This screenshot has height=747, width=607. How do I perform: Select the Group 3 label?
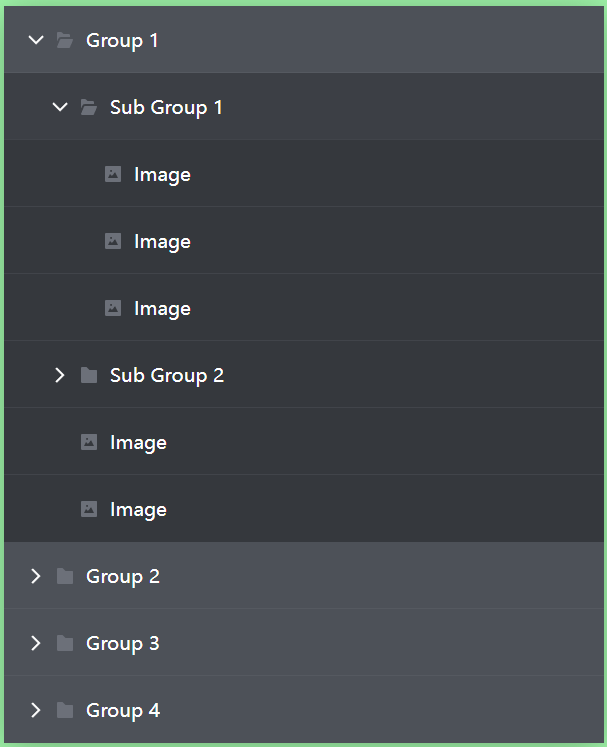[x=123, y=644]
